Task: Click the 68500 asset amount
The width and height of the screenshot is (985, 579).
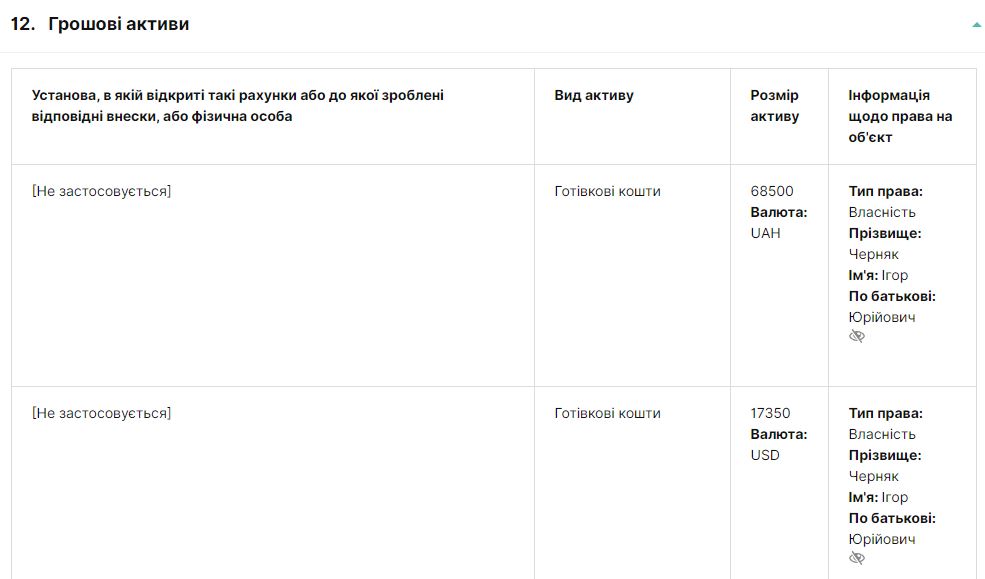Action: [772, 191]
